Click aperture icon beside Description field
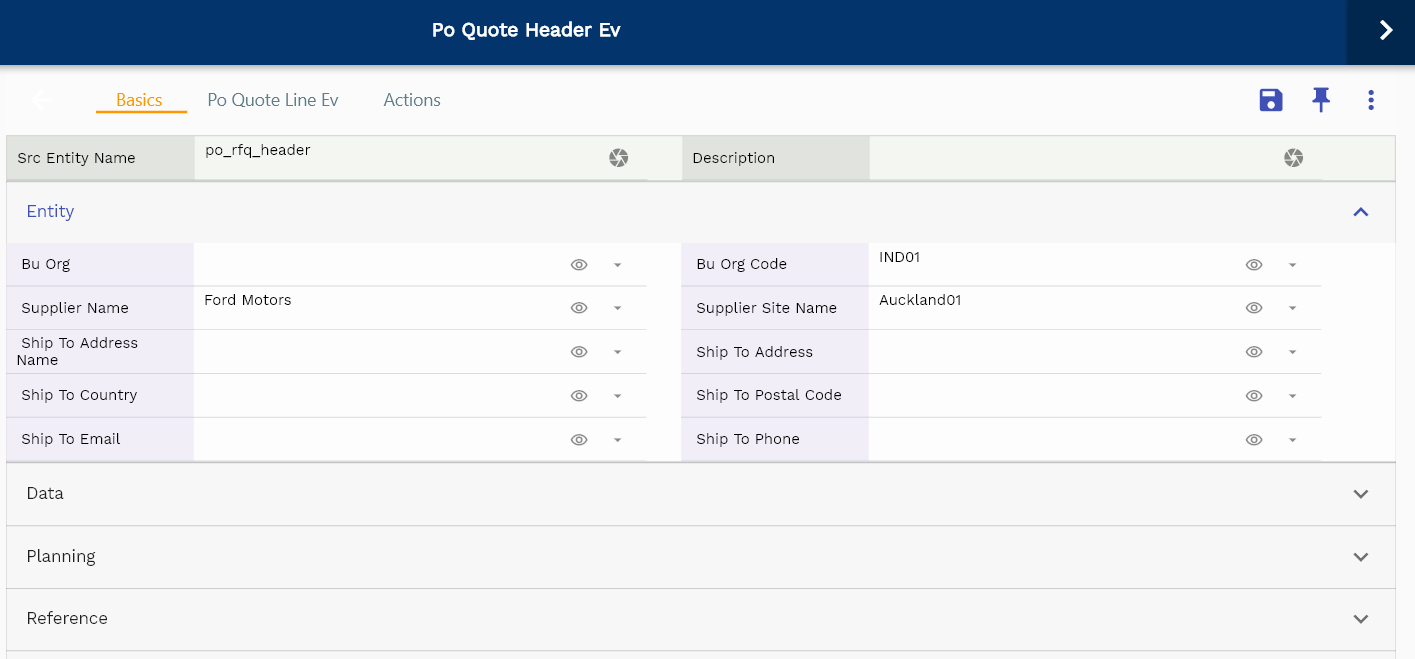 (x=1293, y=158)
